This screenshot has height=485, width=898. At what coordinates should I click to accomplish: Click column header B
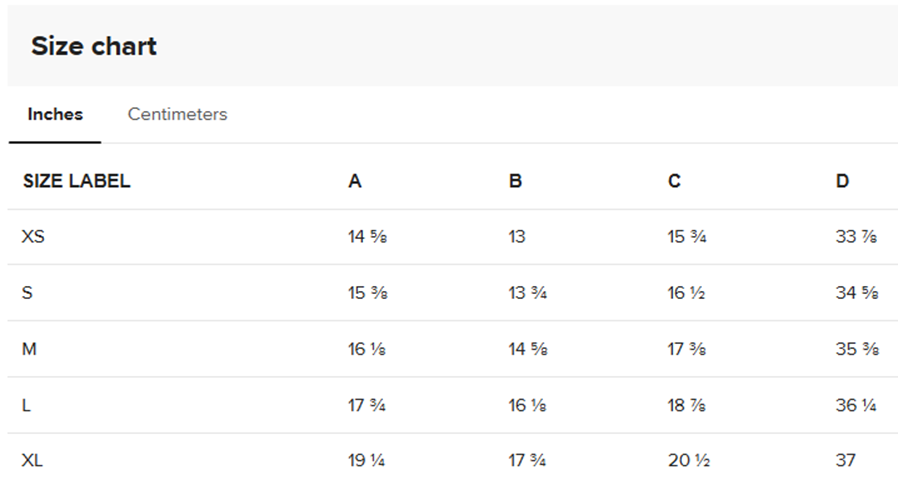click(x=515, y=181)
